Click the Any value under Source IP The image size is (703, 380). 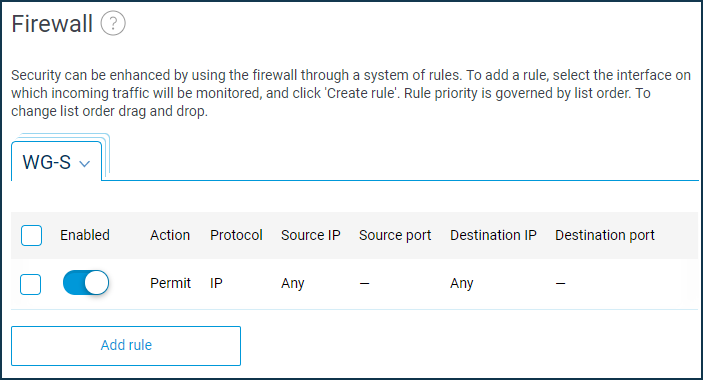[x=293, y=283]
